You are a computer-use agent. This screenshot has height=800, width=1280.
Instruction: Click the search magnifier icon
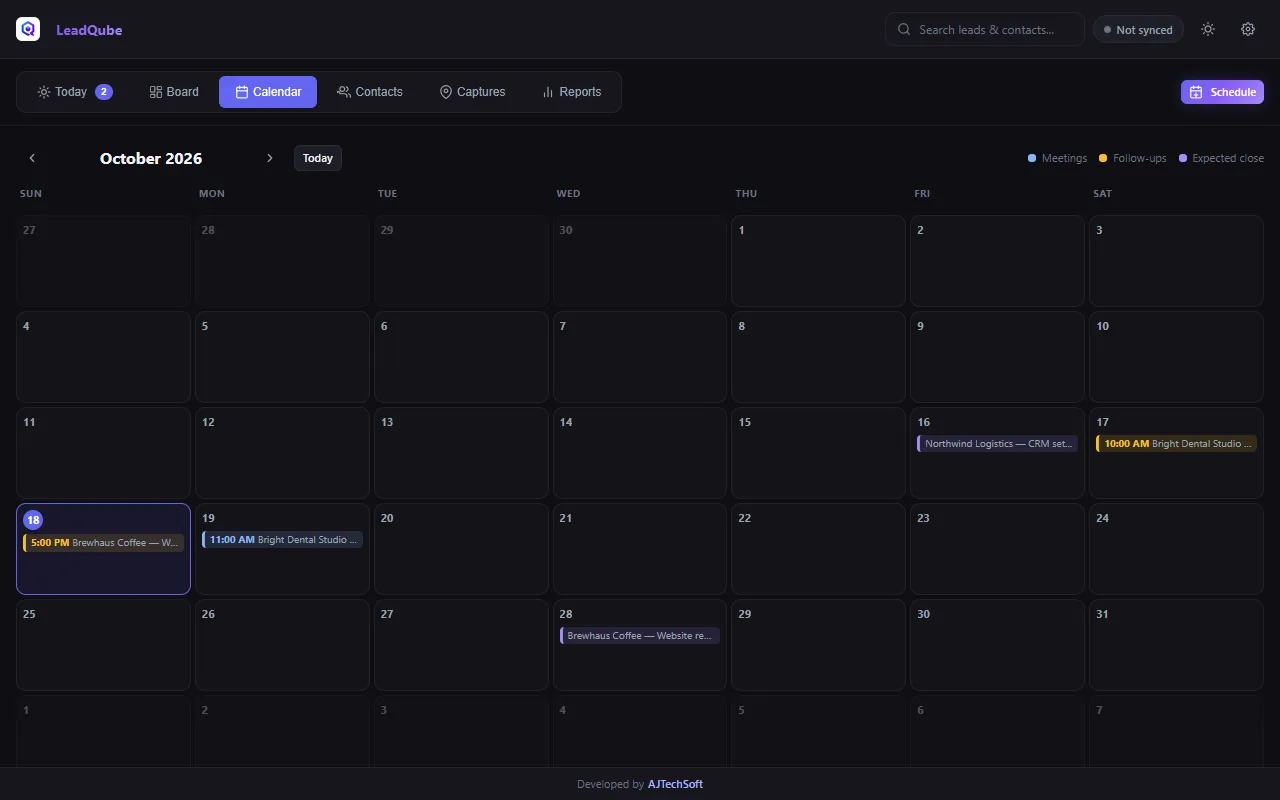(904, 30)
